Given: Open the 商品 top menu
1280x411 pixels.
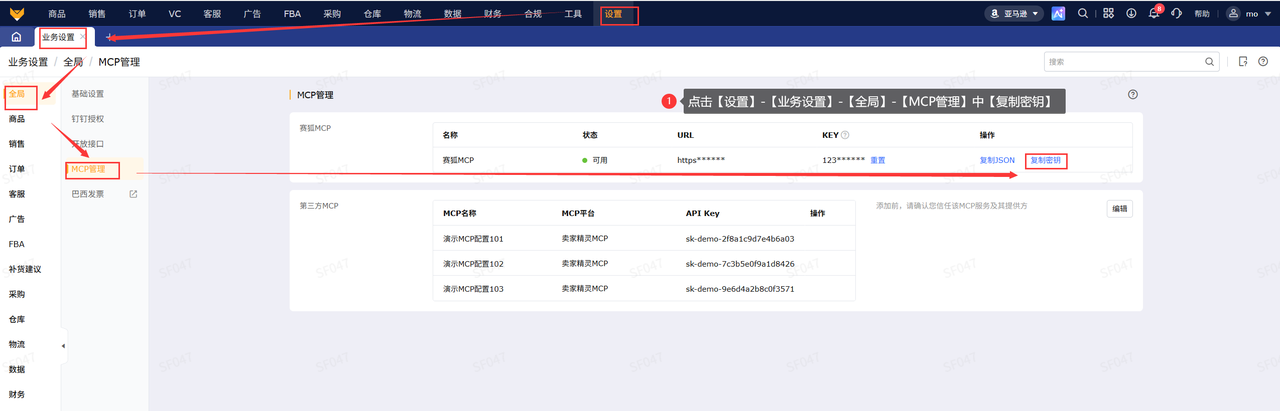Looking at the screenshot, I should tap(57, 14).
